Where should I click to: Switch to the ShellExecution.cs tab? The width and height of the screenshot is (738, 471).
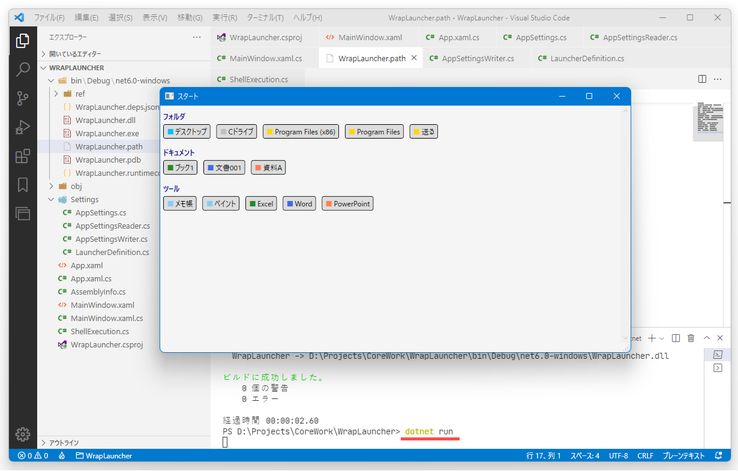(258, 79)
